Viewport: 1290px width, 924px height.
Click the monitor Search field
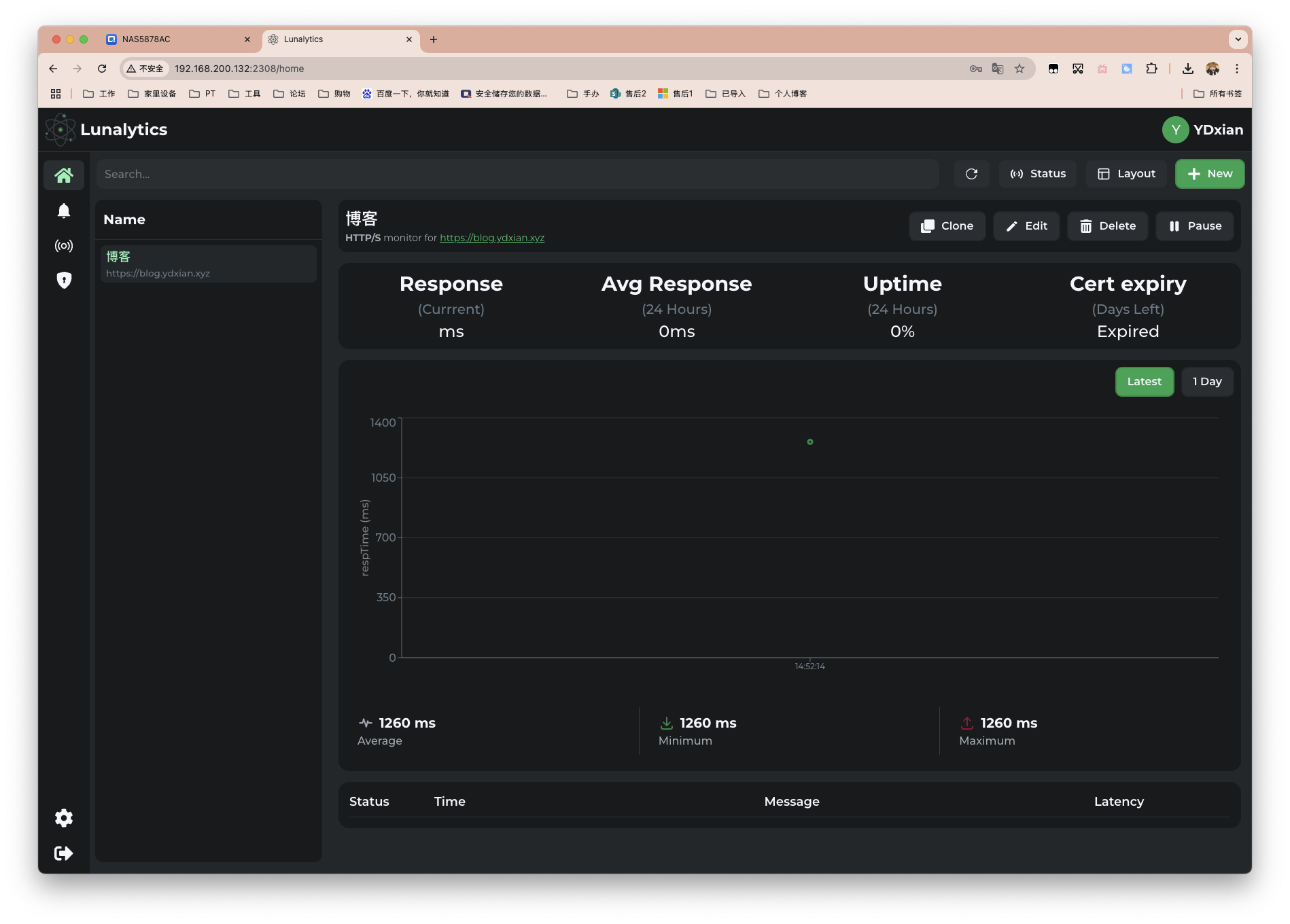pos(517,174)
